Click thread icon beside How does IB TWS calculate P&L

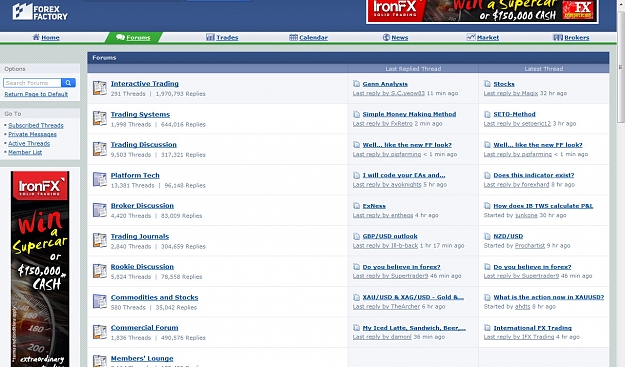click(x=487, y=206)
